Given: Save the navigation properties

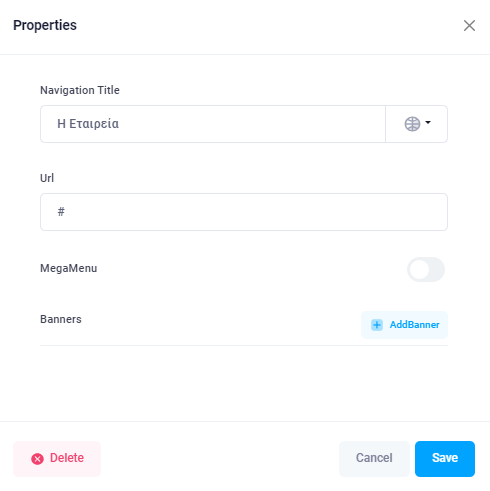Looking at the screenshot, I should coord(445,459).
